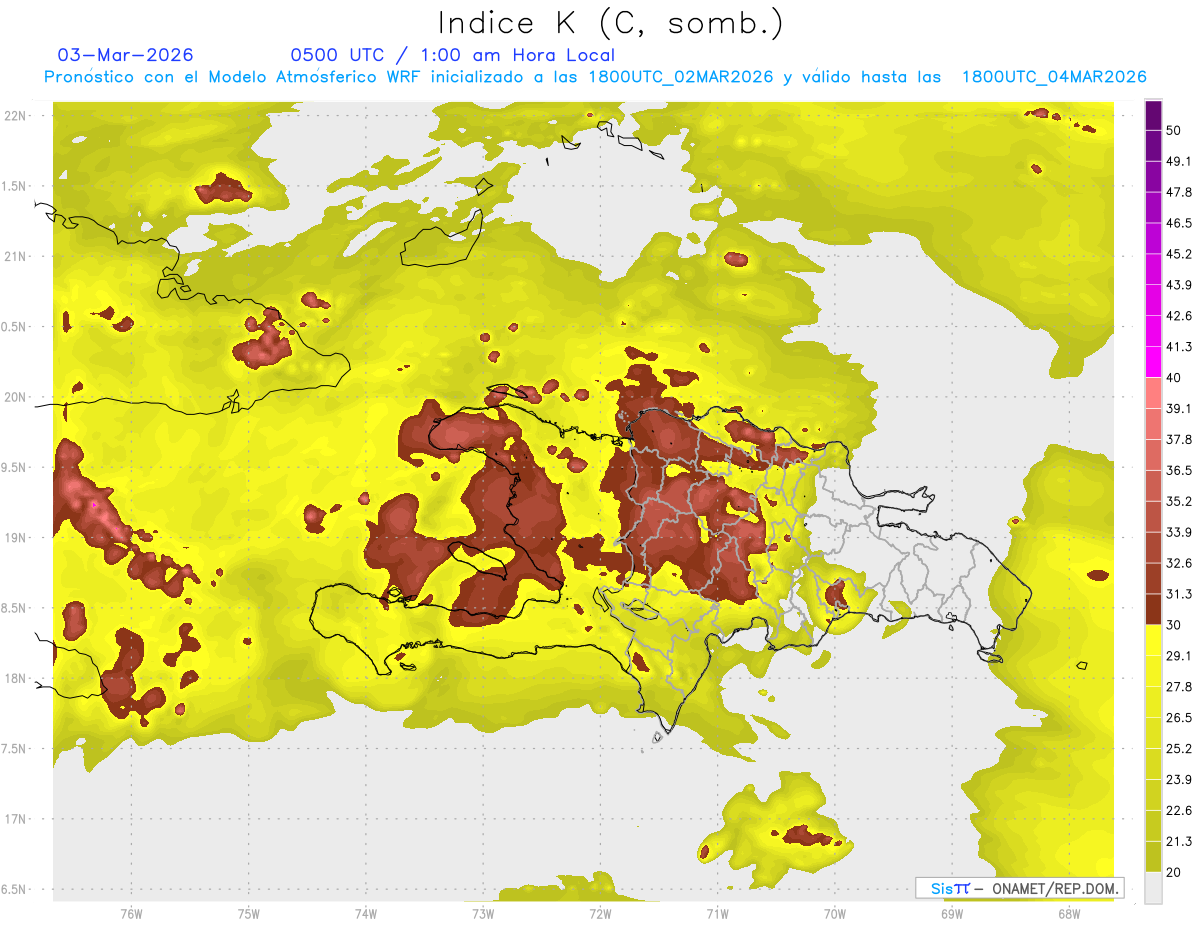The width and height of the screenshot is (1200, 927).
Task: Click the '68W' longitude axis label
Action: point(1069,913)
